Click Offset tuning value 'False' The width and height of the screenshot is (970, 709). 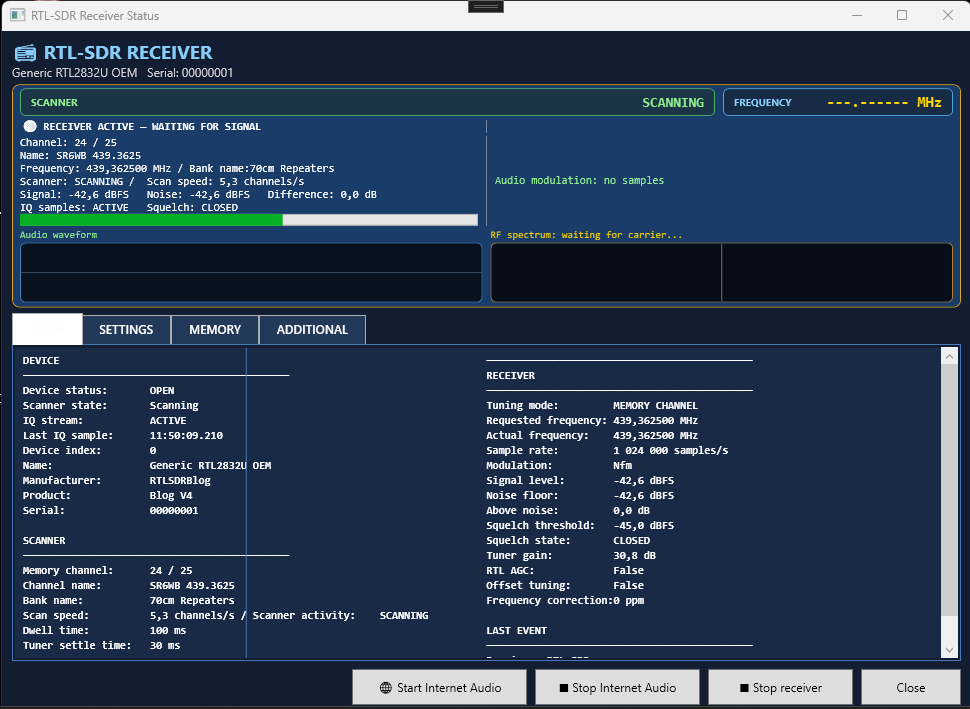click(x=629, y=585)
